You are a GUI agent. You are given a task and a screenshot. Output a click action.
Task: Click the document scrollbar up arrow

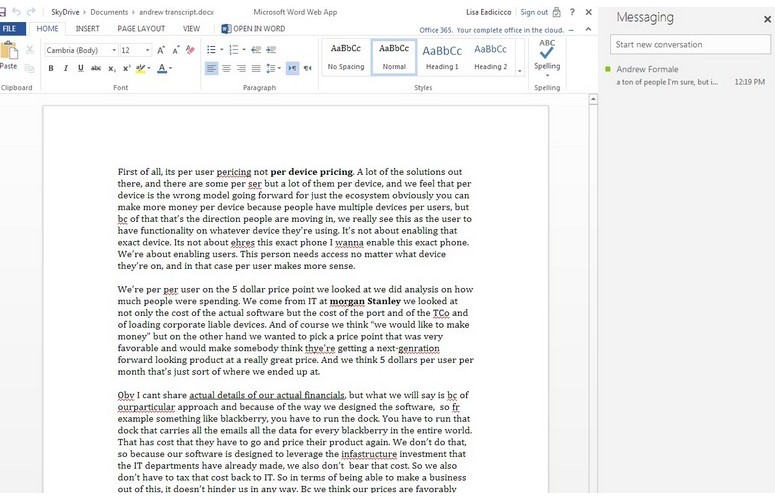[x=593, y=99]
